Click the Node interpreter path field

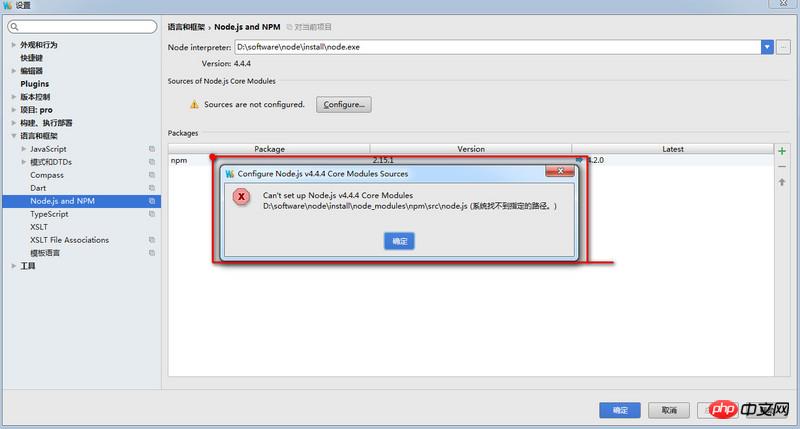pyautogui.click(x=498, y=47)
